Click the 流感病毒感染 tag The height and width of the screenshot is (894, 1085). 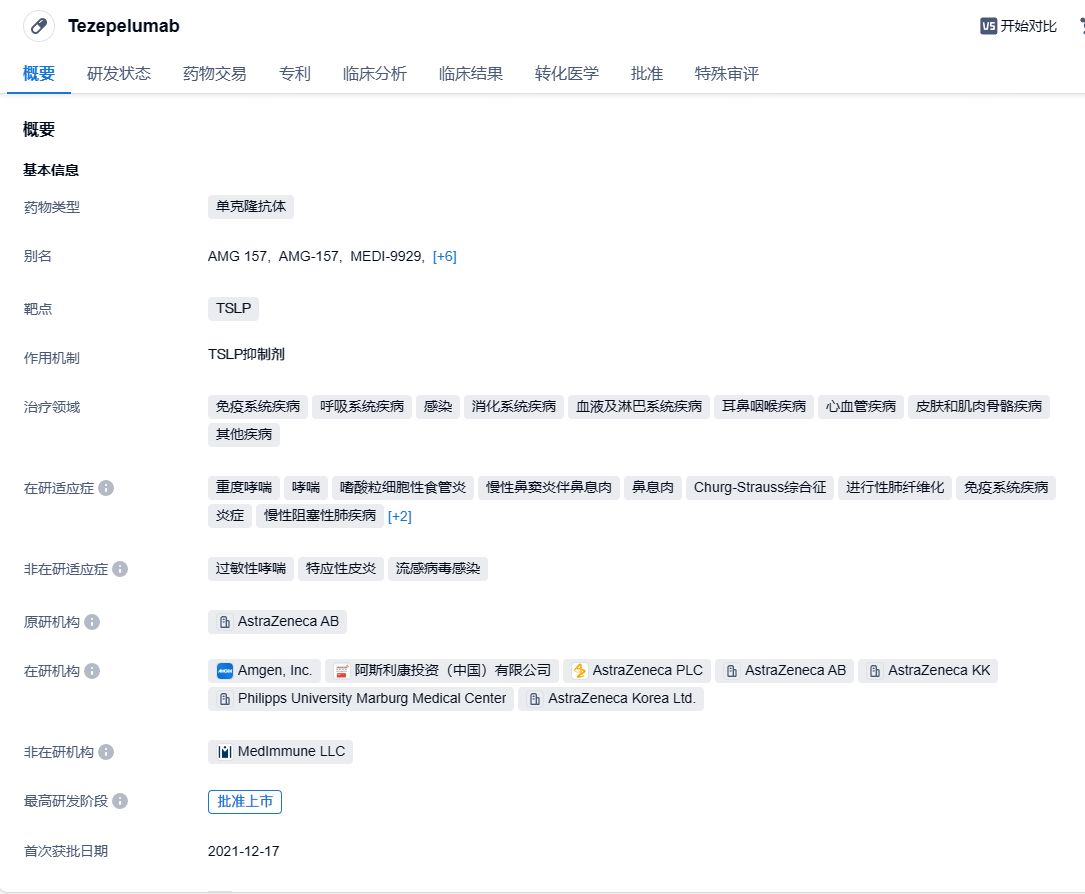437,569
